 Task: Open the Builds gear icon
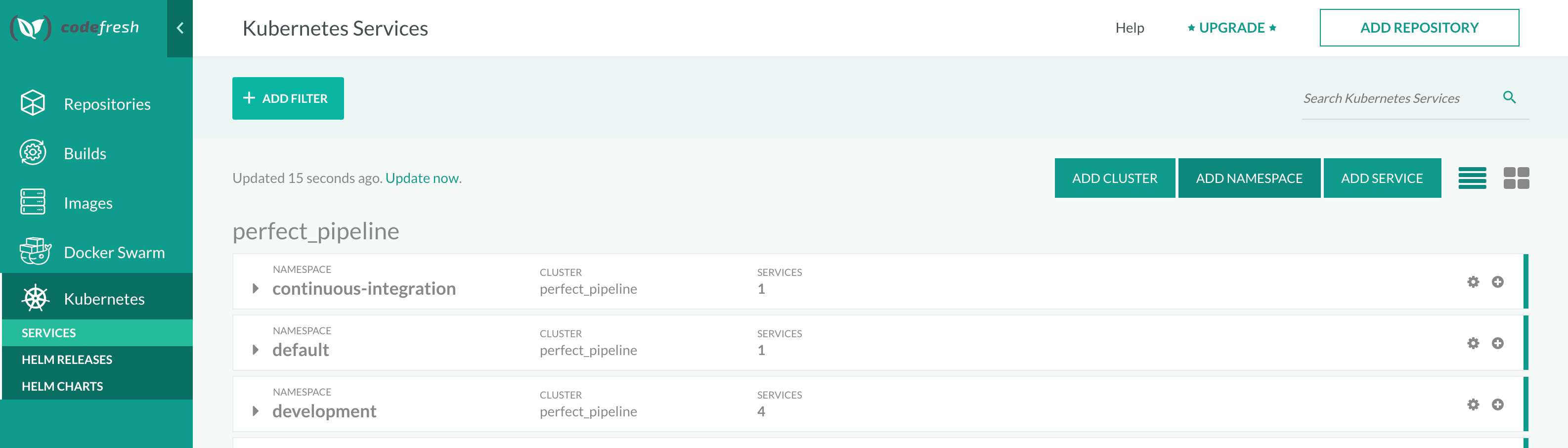coord(33,152)
